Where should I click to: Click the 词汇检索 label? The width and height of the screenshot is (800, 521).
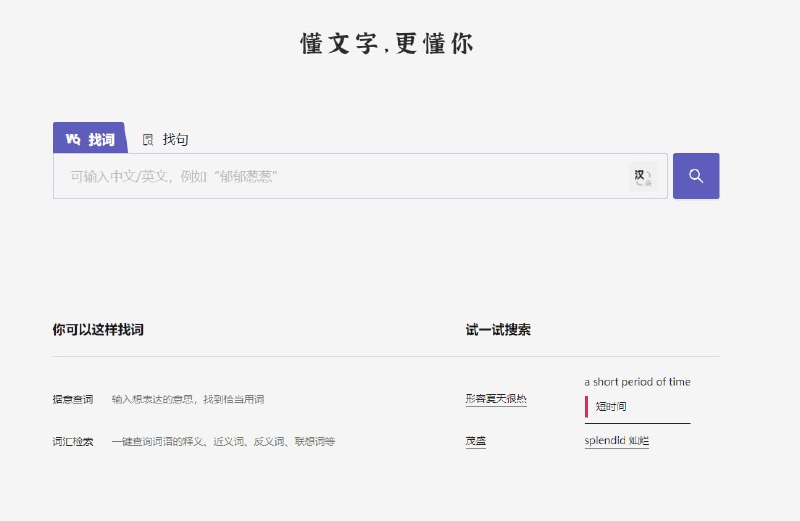coord(73,441)
